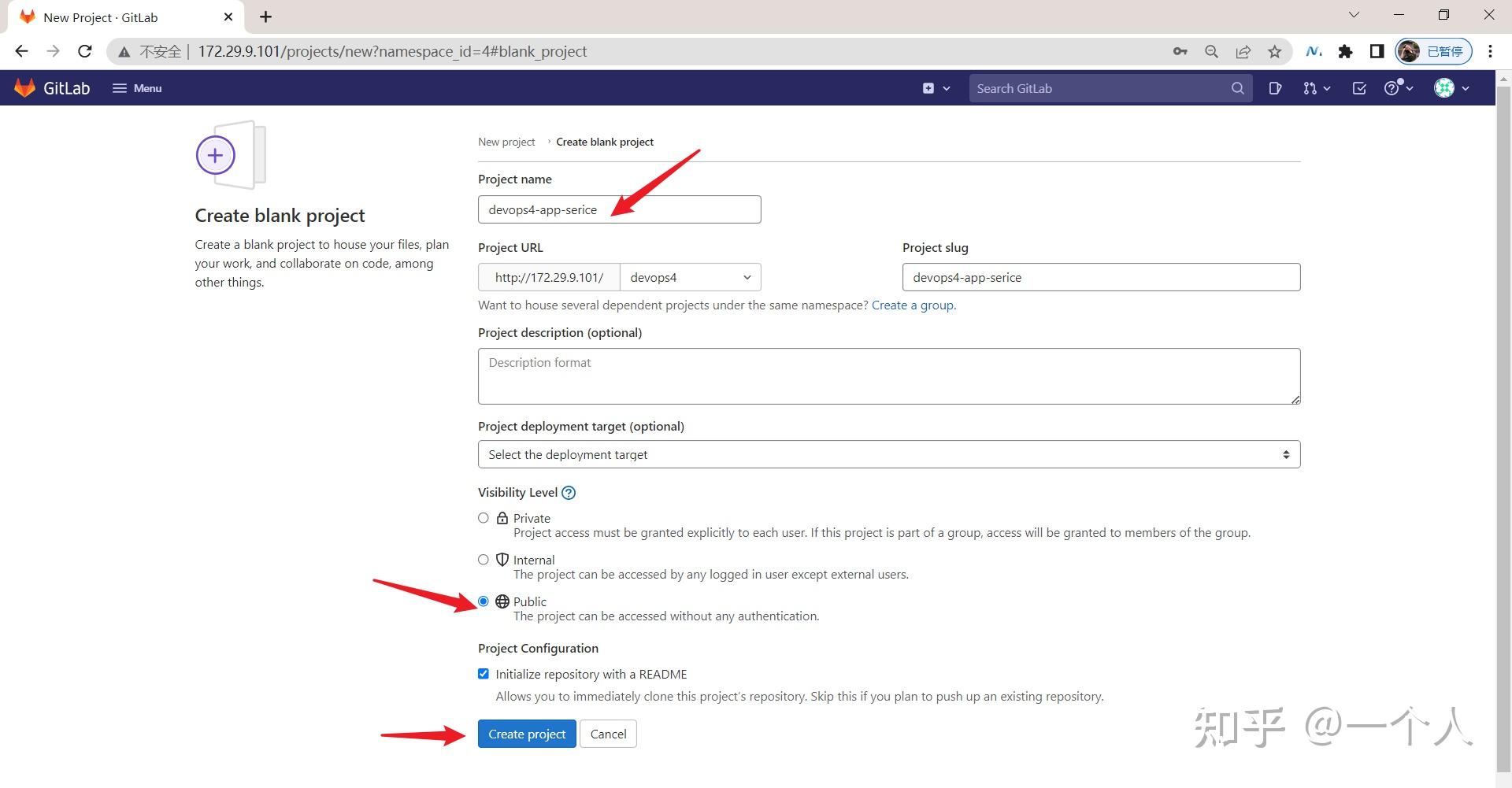The image size is (1512, 788).
Task: Click the Create blank project plus illustration
Action: (x=231, y=155)
